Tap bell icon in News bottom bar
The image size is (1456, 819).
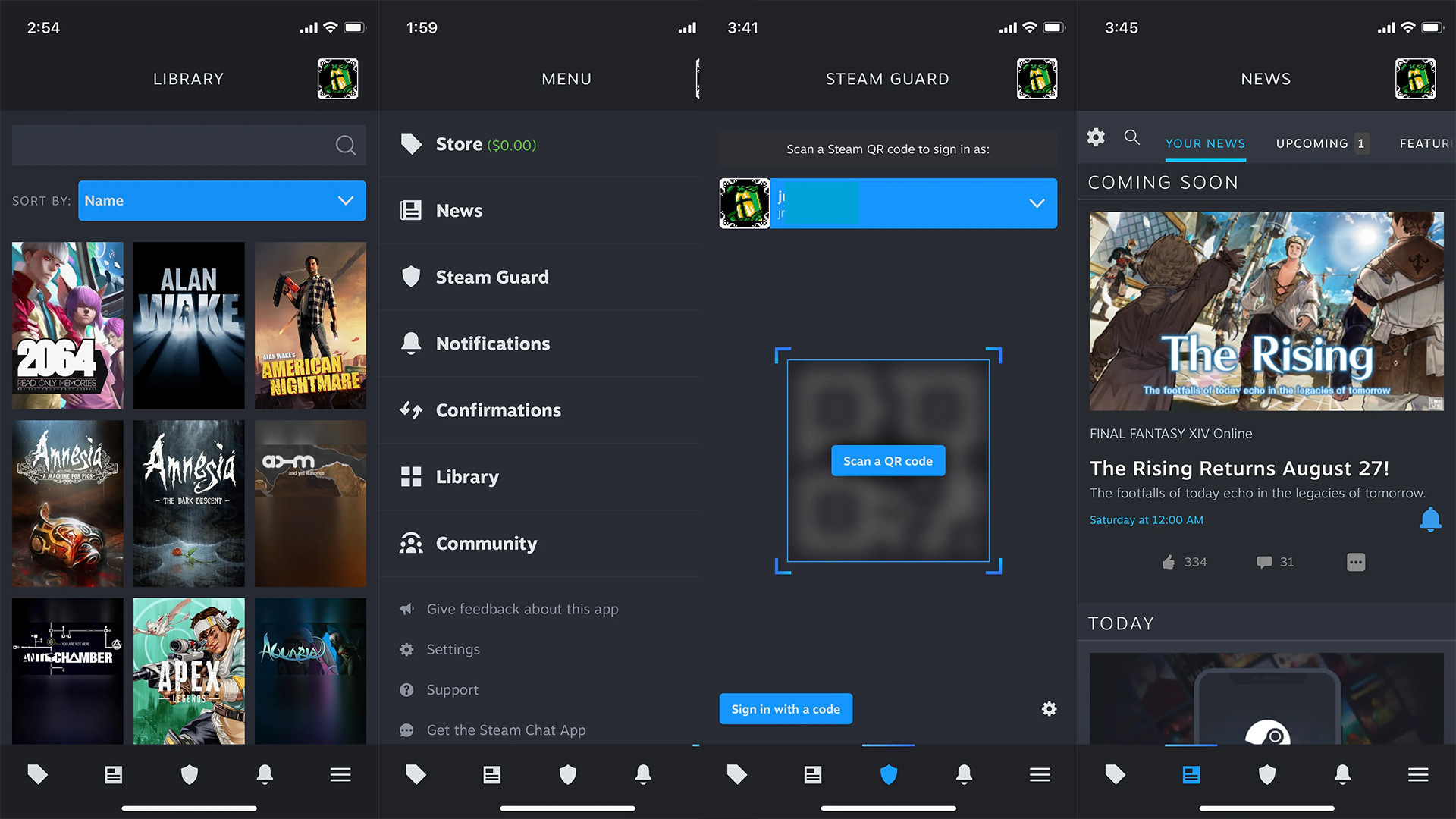1342,774
